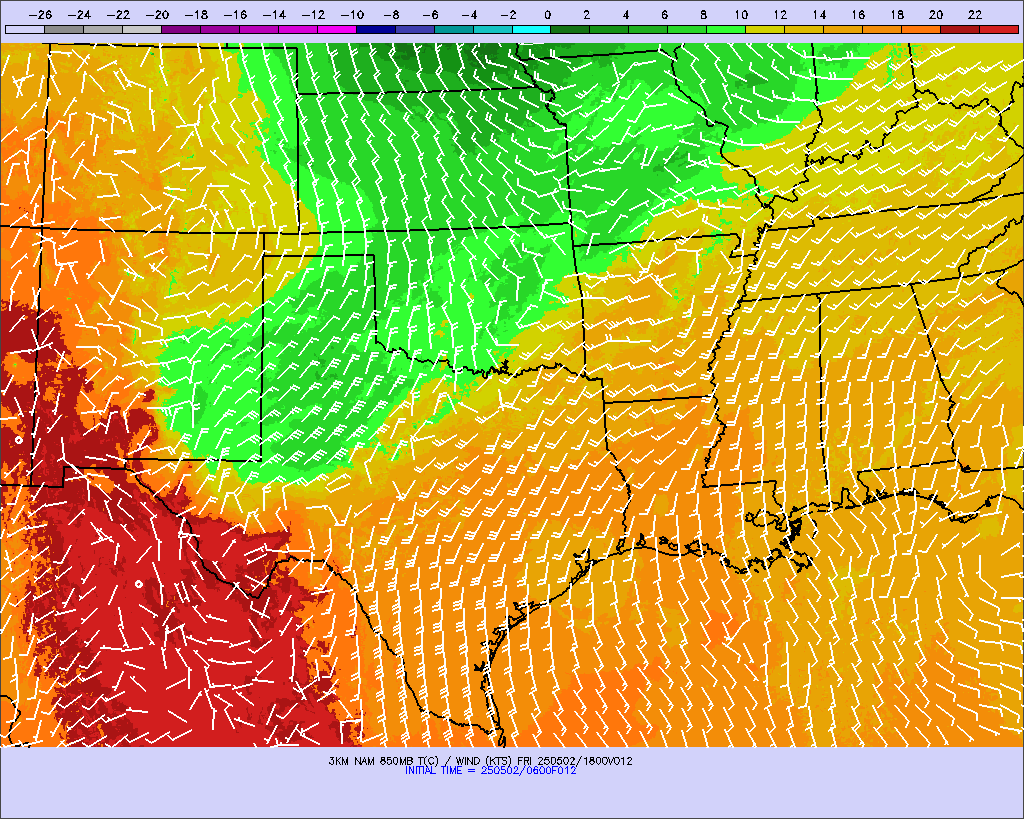This screenshot has height=819, width=1024.
Task: Select the bright red swatch above 22
Action: [999, 29]
